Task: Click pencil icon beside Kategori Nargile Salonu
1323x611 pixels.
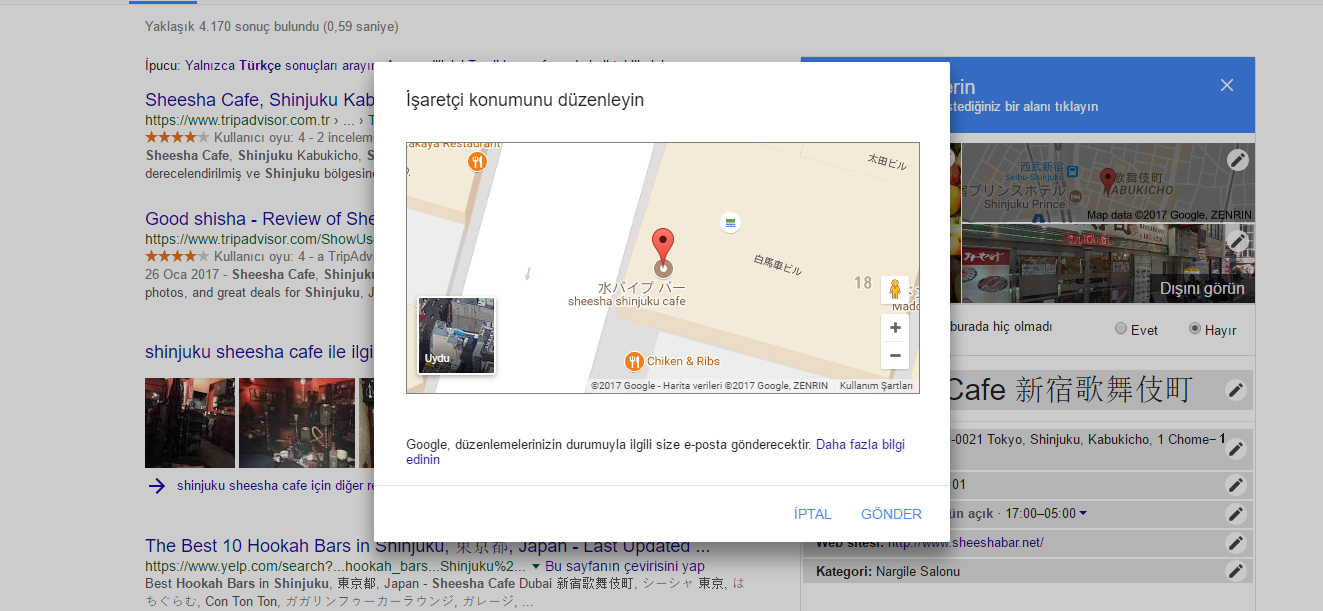Action: 1236,571
